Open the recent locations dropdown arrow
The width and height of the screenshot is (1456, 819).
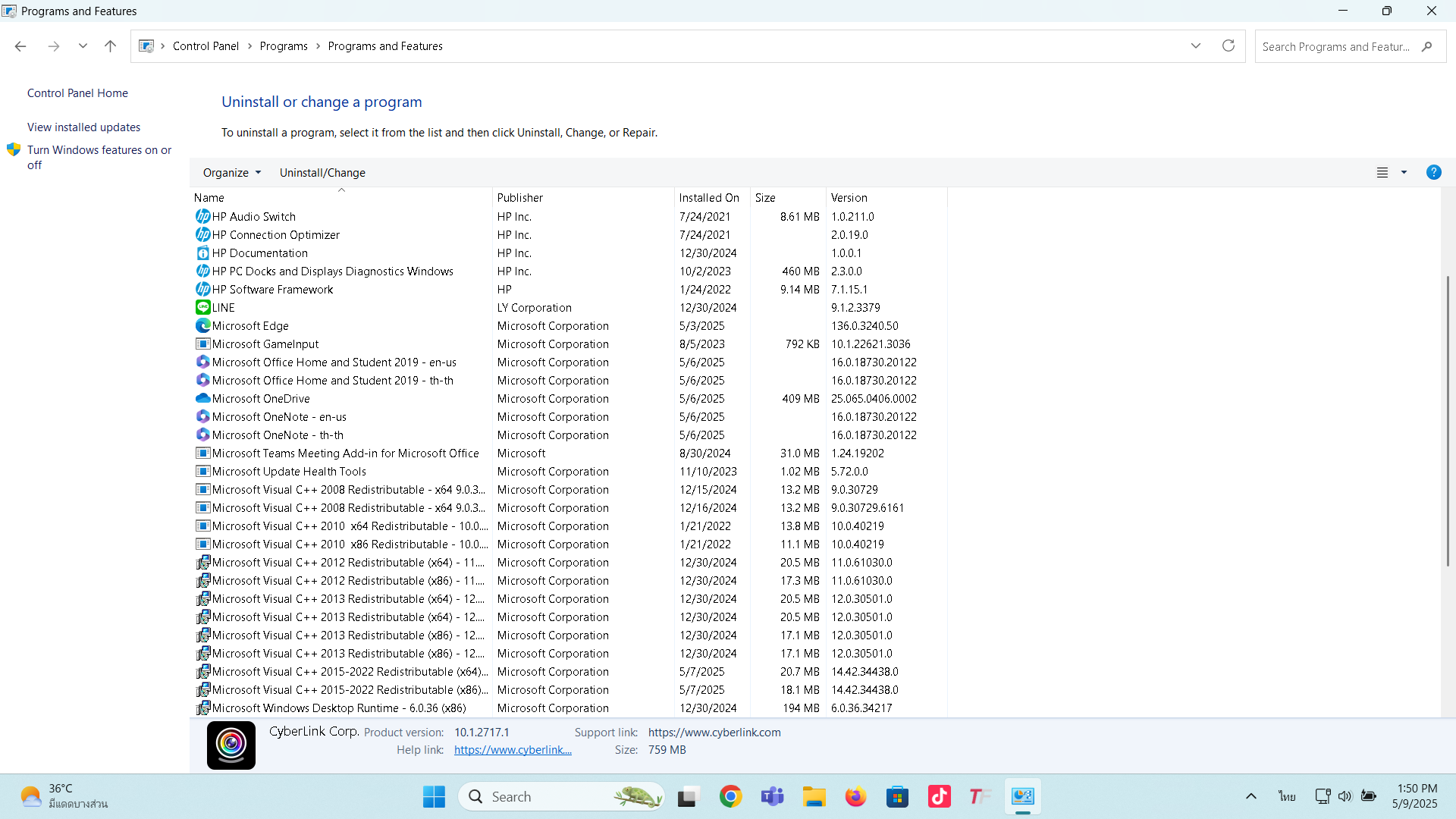coord(83,46)
